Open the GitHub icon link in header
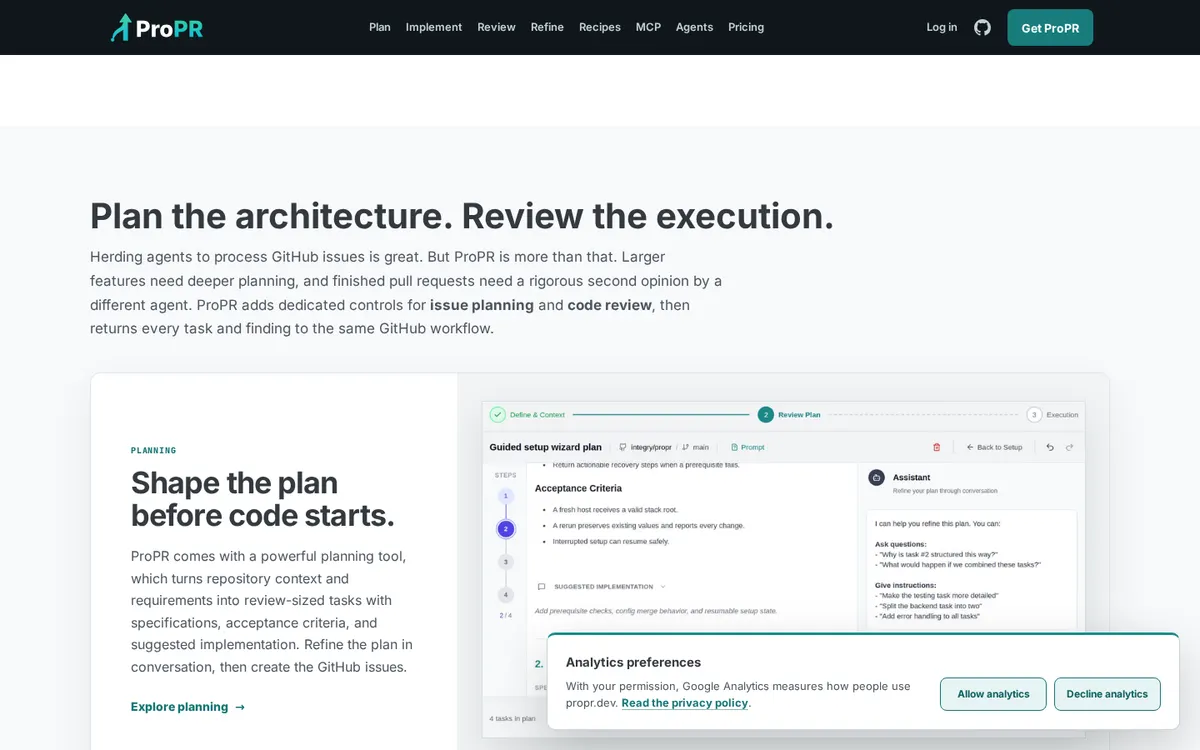The height and width of the screenshot is (750, 1200). [982, 27]
